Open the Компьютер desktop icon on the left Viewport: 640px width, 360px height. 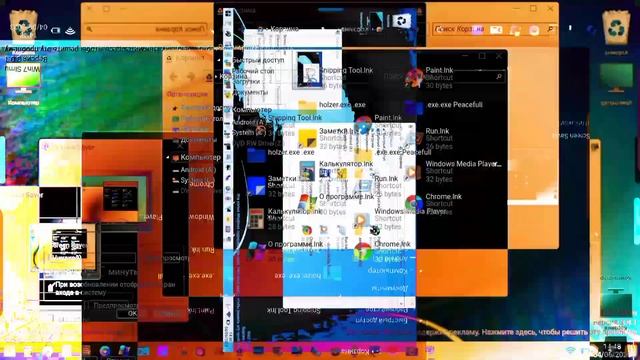pos(23,85)
